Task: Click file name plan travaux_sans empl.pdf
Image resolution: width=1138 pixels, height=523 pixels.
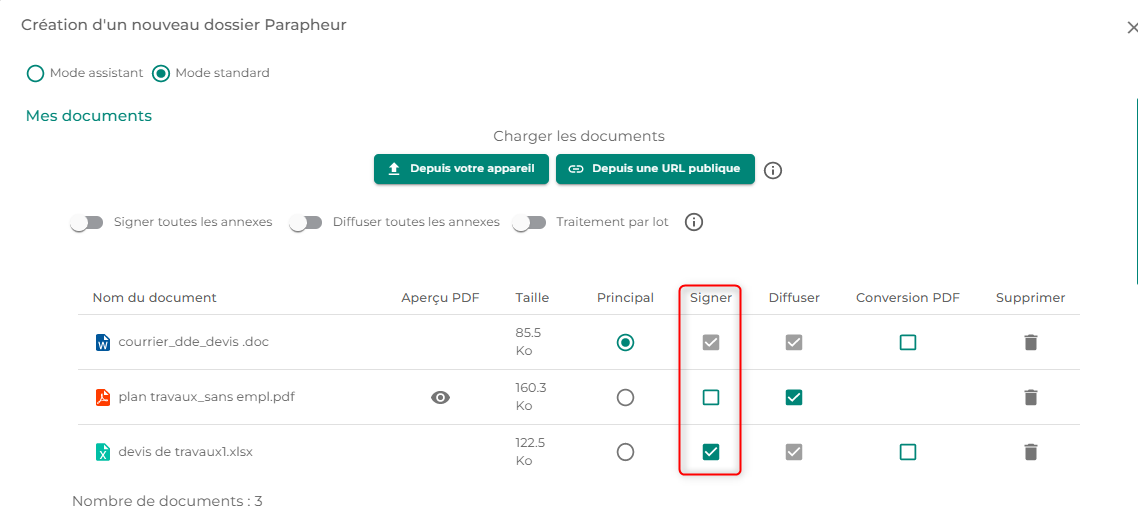Action: point(207,397)
